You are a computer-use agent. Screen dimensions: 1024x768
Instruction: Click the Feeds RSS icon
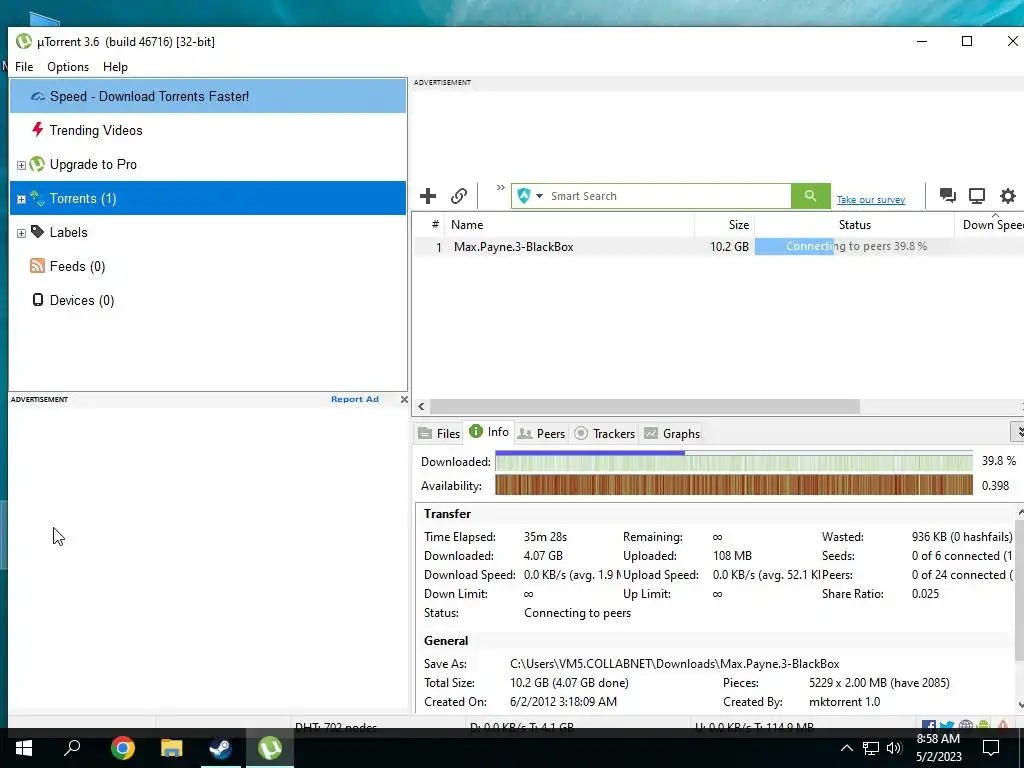pyautogui.click(x=37, y=265)
